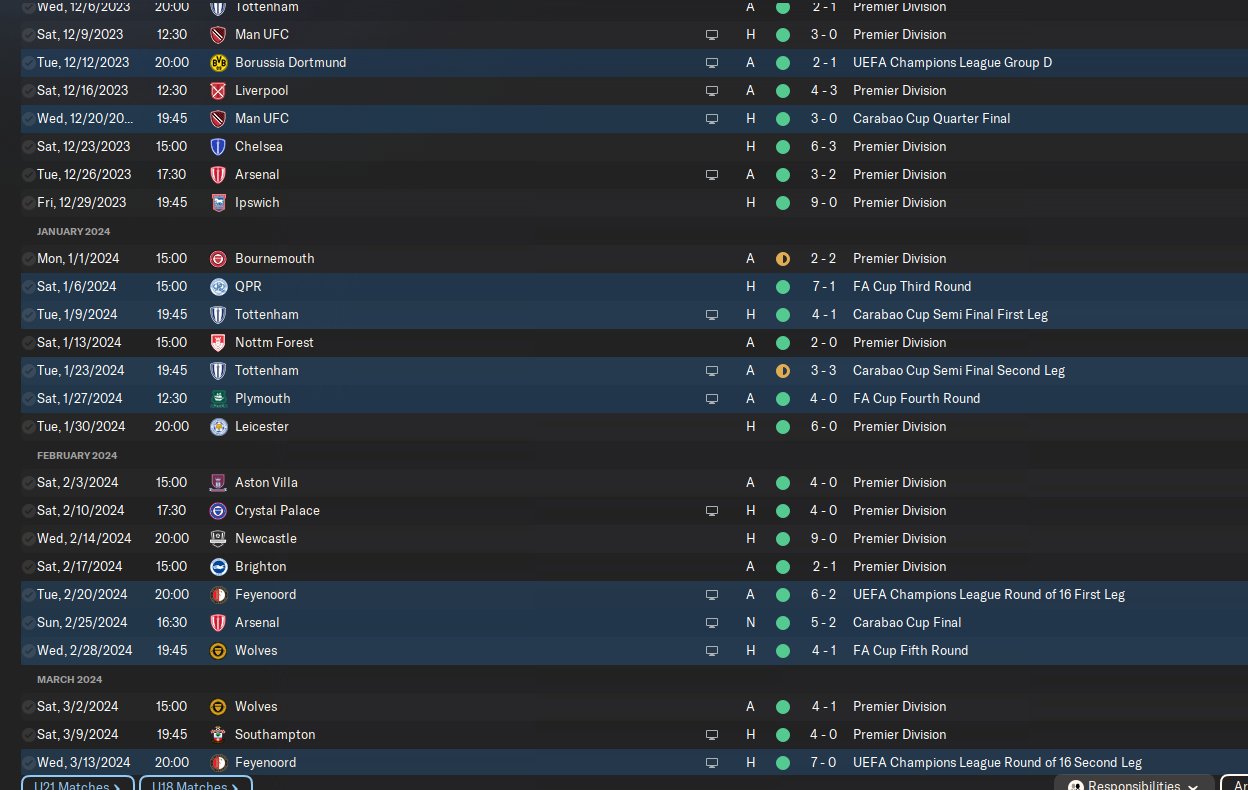Open the Carabao Cup Final competition link
This screenshot has width=1248, height=790.
(x=906, y=622)
